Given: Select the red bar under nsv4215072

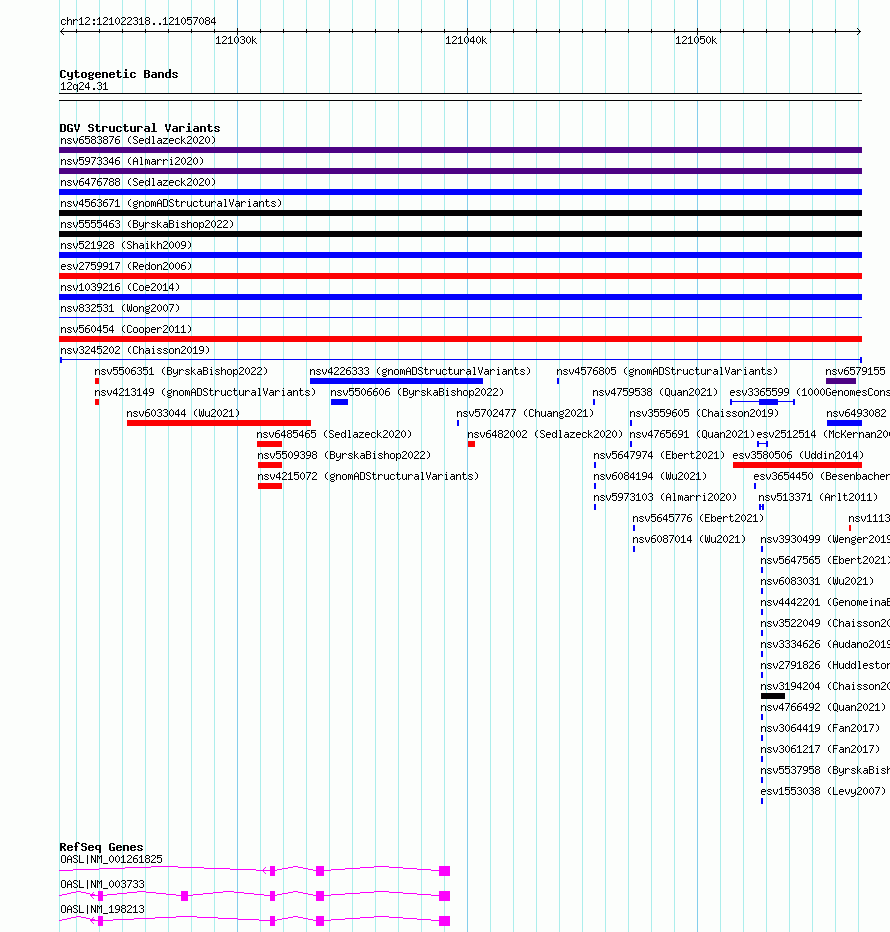Looking at the screenshot, I should click(270, 486).
